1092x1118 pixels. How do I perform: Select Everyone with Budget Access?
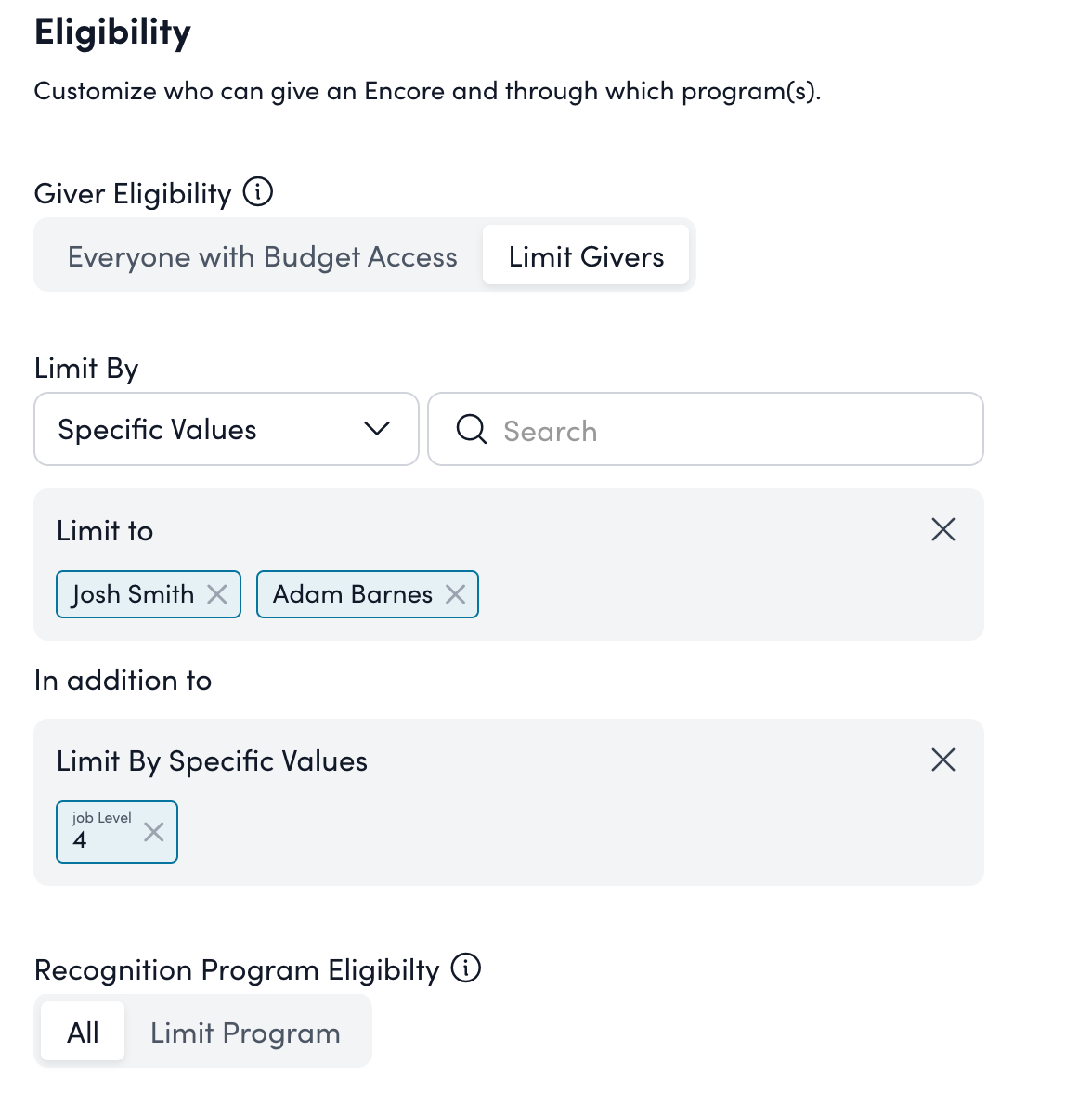click(261, 255)
